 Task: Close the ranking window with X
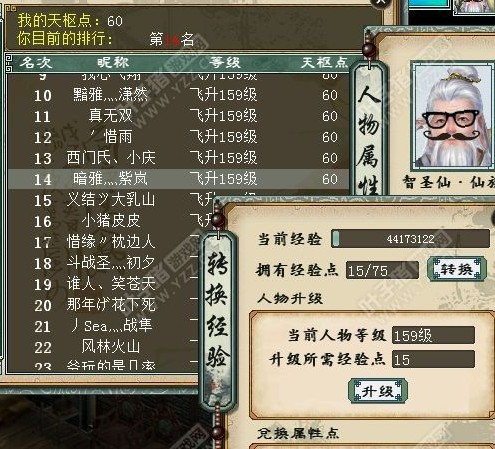[381, 2]
